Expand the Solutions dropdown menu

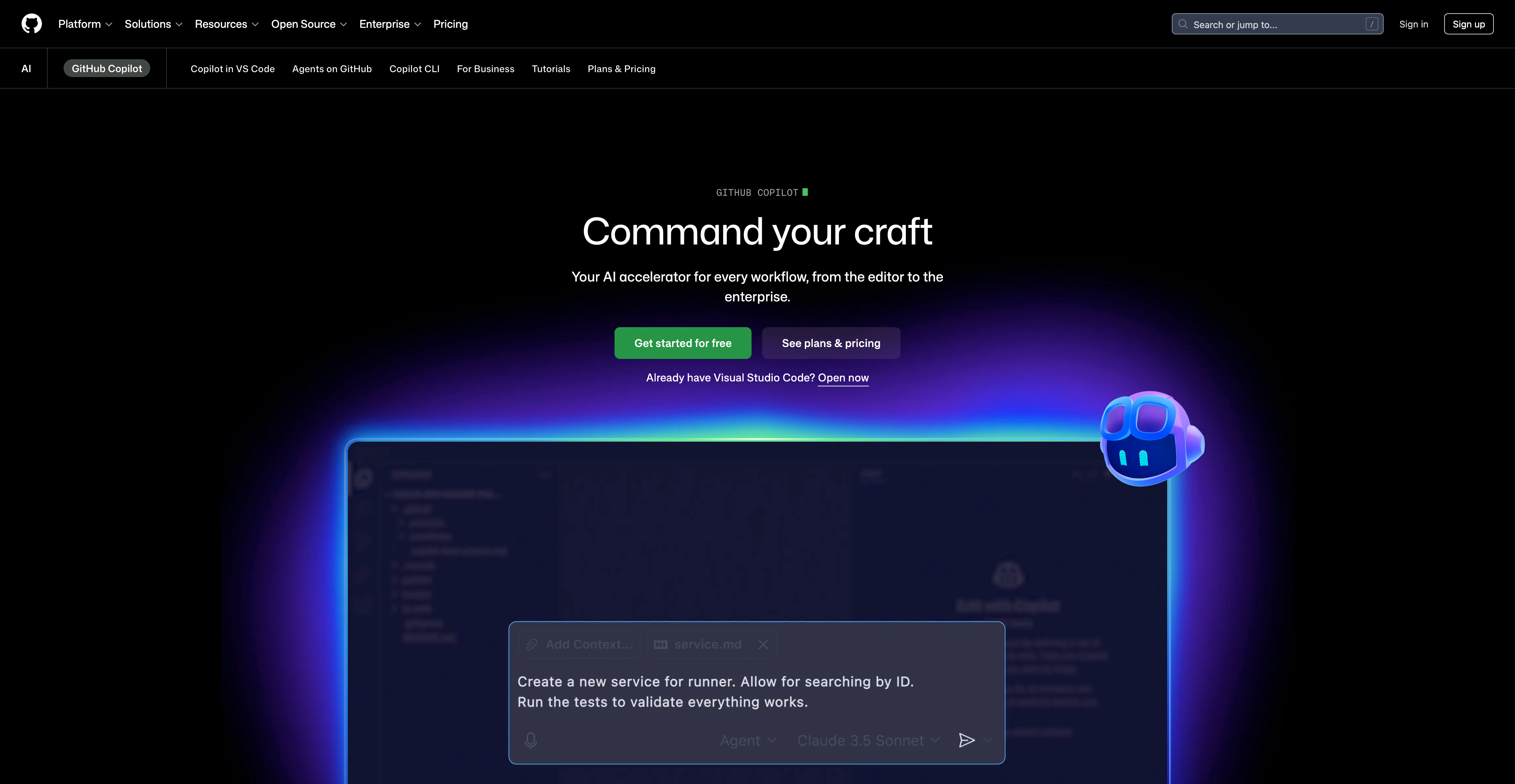point(153,24)
